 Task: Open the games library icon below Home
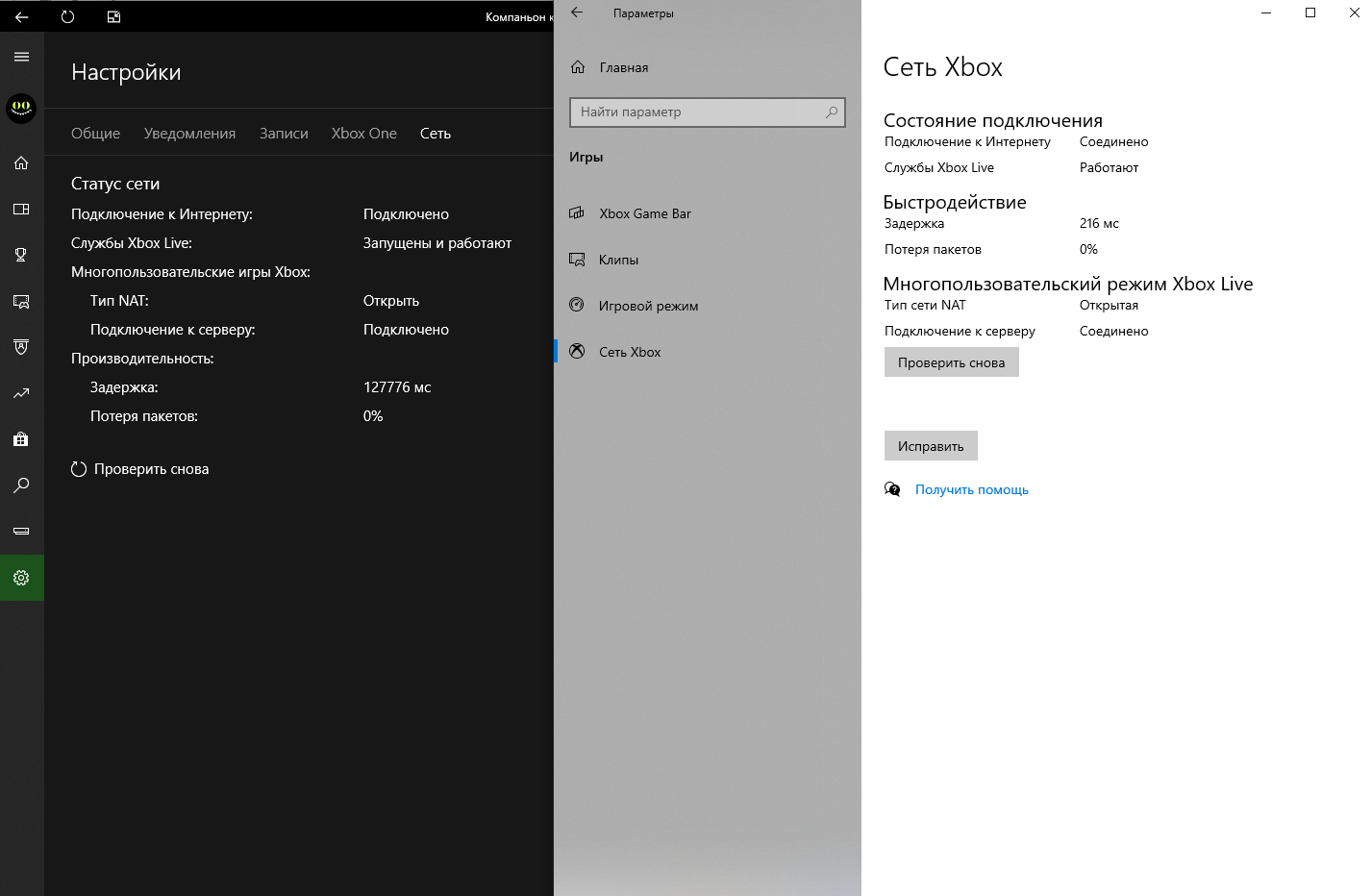[21, 209]
